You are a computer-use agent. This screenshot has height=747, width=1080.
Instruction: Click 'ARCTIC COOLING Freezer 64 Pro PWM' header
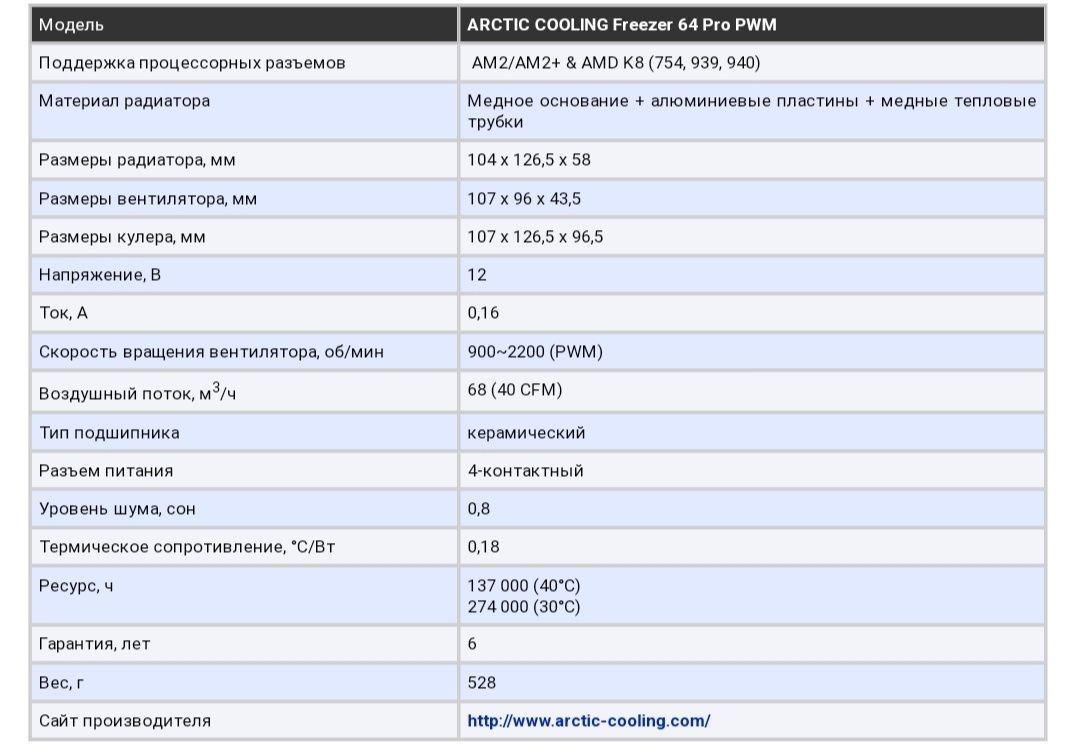pos(621,25)
